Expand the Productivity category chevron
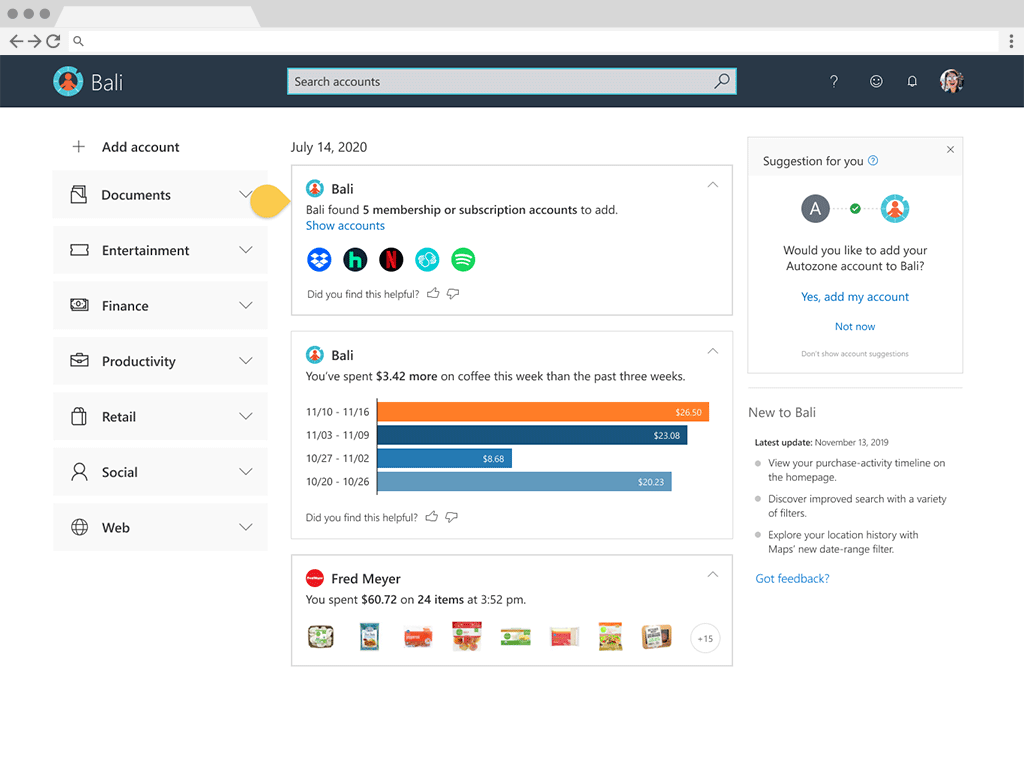This screenshot has width=1024, height=768. tap(246, 361)
